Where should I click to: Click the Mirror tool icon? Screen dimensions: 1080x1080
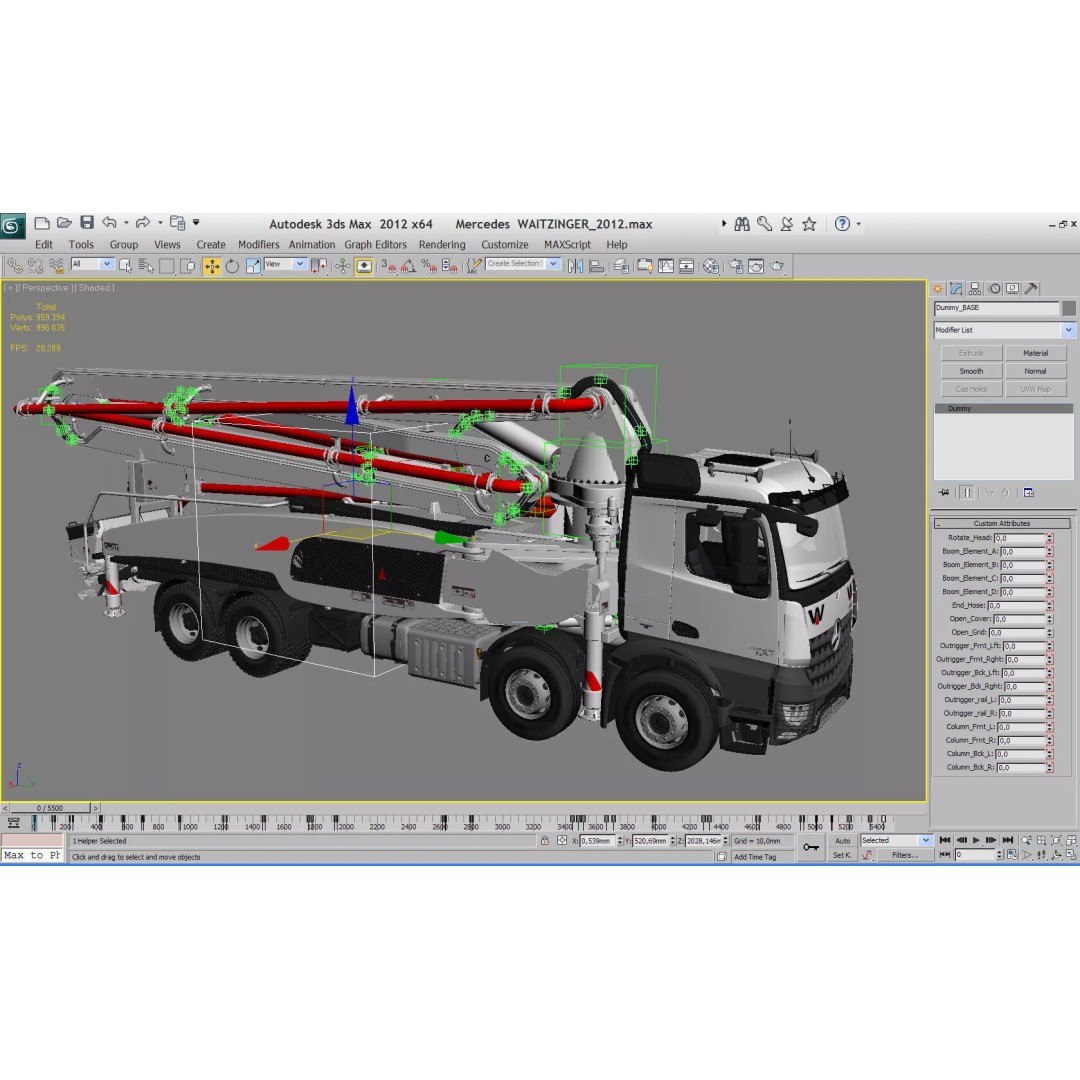575,266
